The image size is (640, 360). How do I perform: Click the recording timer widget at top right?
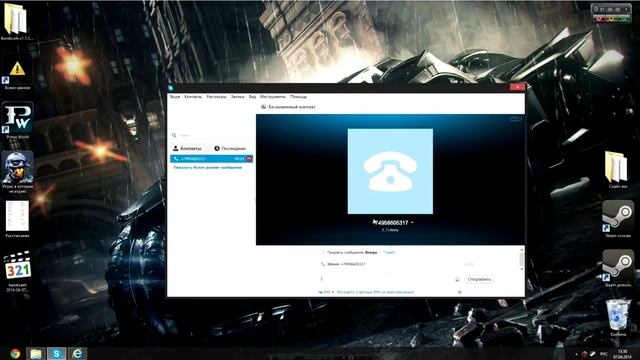(611, 13)
